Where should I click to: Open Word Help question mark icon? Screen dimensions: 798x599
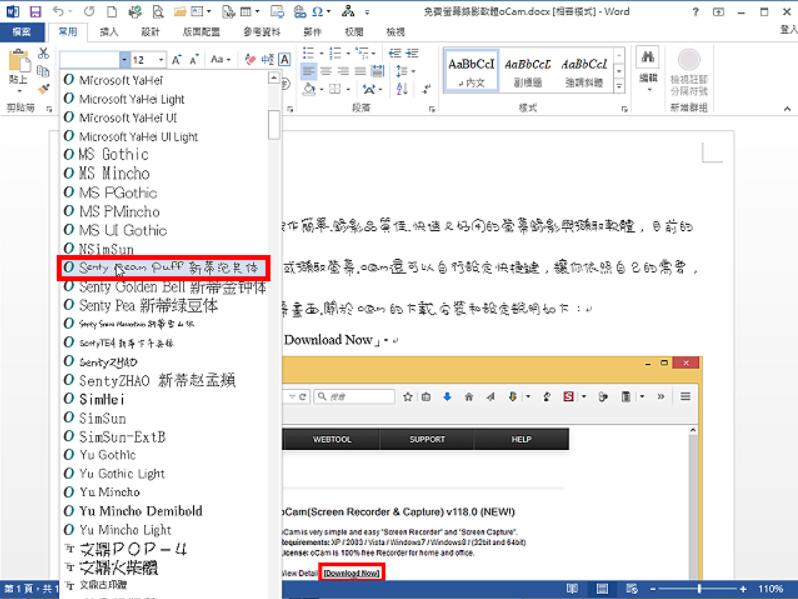696,11
